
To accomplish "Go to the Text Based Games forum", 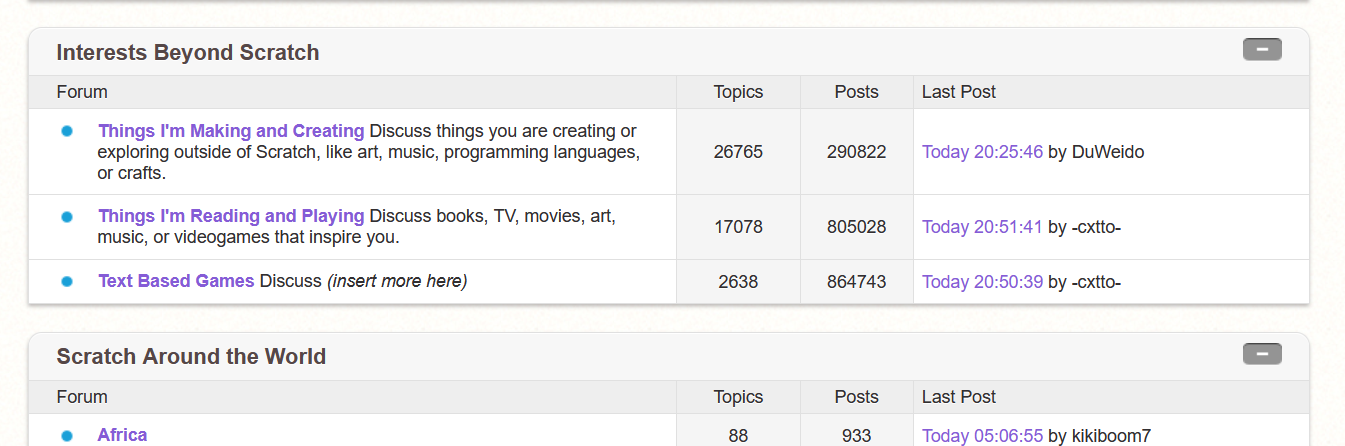I will click(176, 281).
